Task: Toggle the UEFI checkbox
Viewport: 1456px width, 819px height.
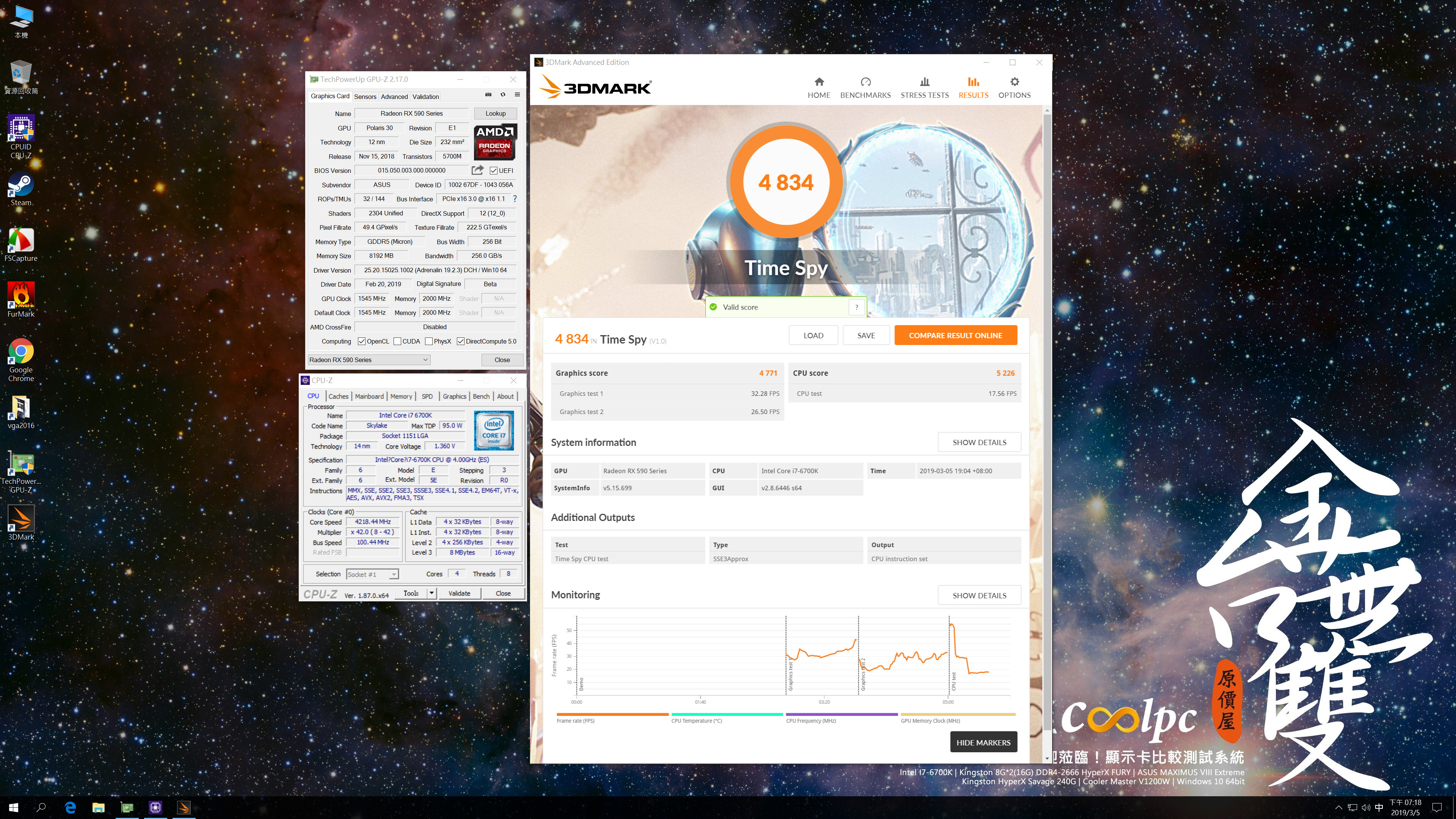Action: 493,171
